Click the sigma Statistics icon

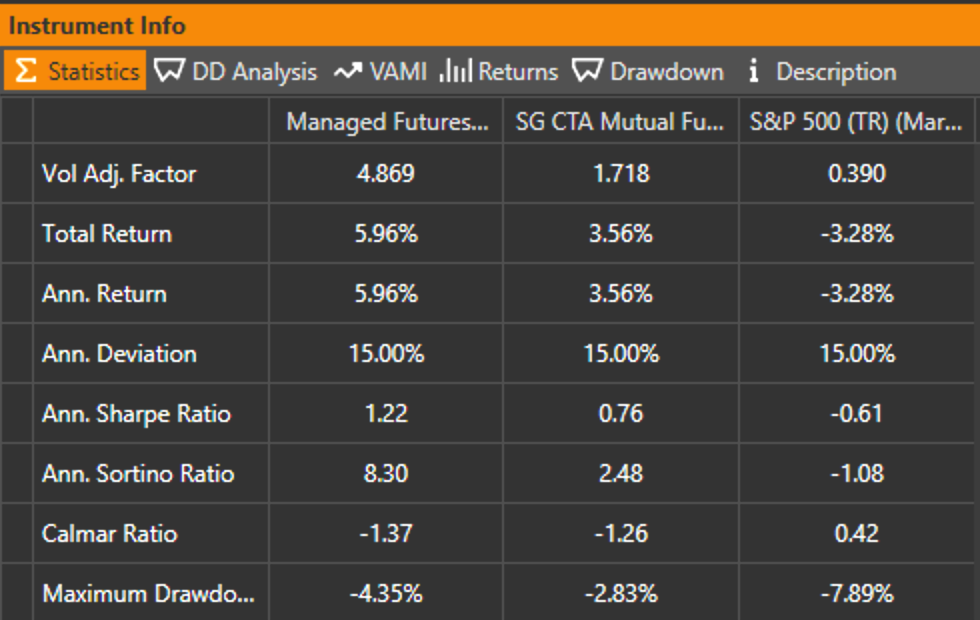27,72
